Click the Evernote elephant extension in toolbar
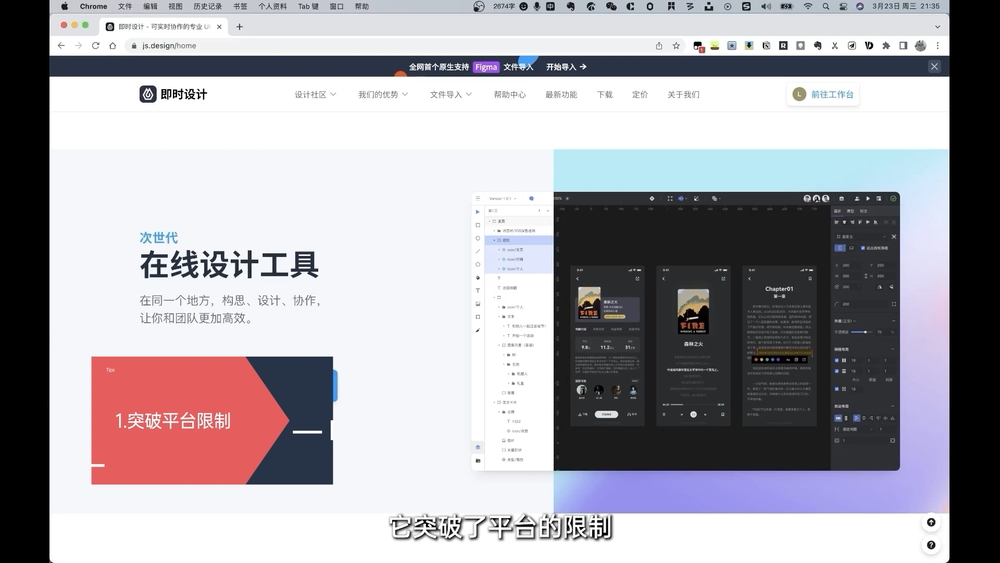Screen dimensions: 1000x563 pyautogui.click(x=818, y=46)
